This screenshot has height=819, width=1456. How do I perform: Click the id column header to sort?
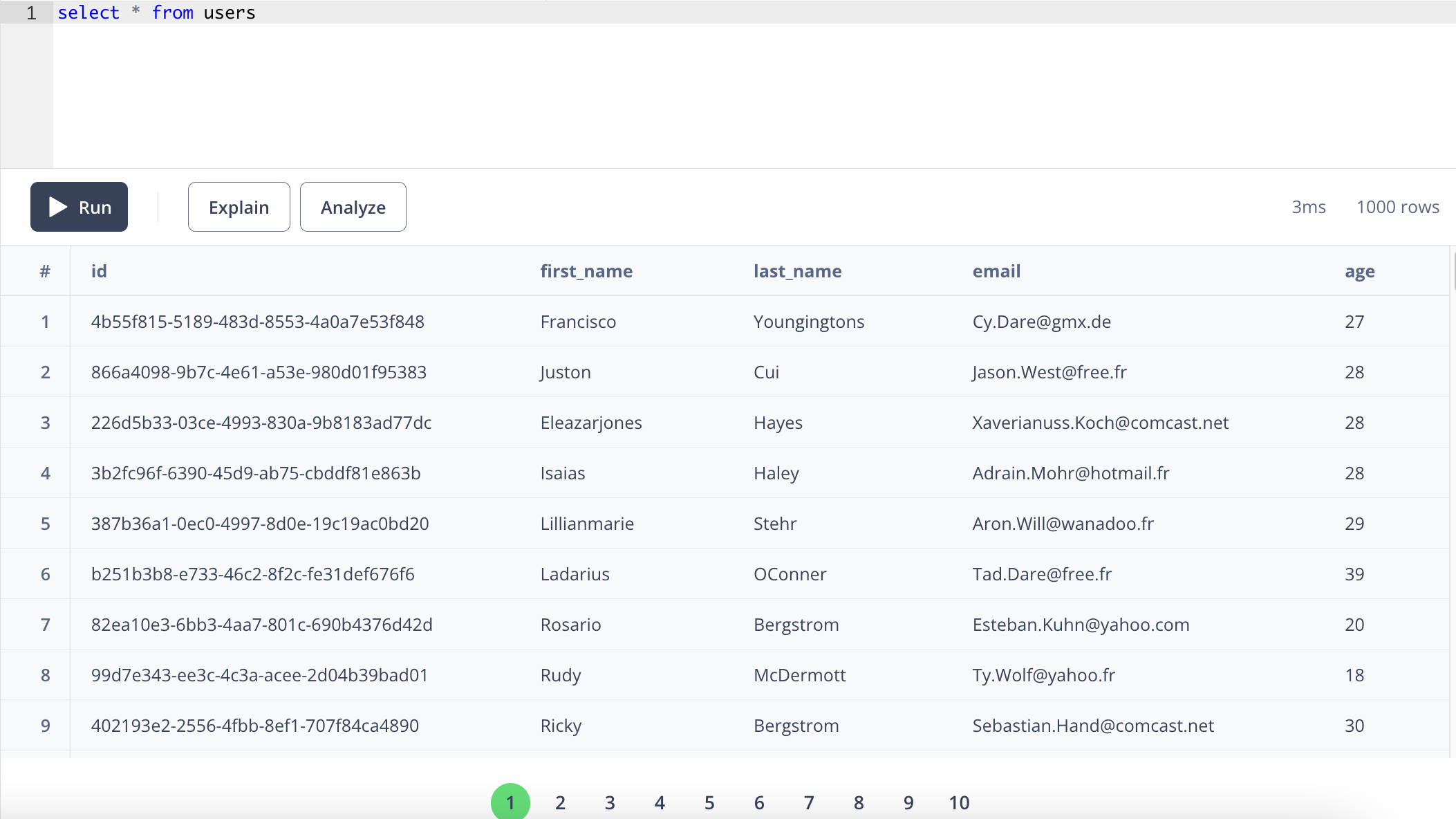[x=98, y=271]
